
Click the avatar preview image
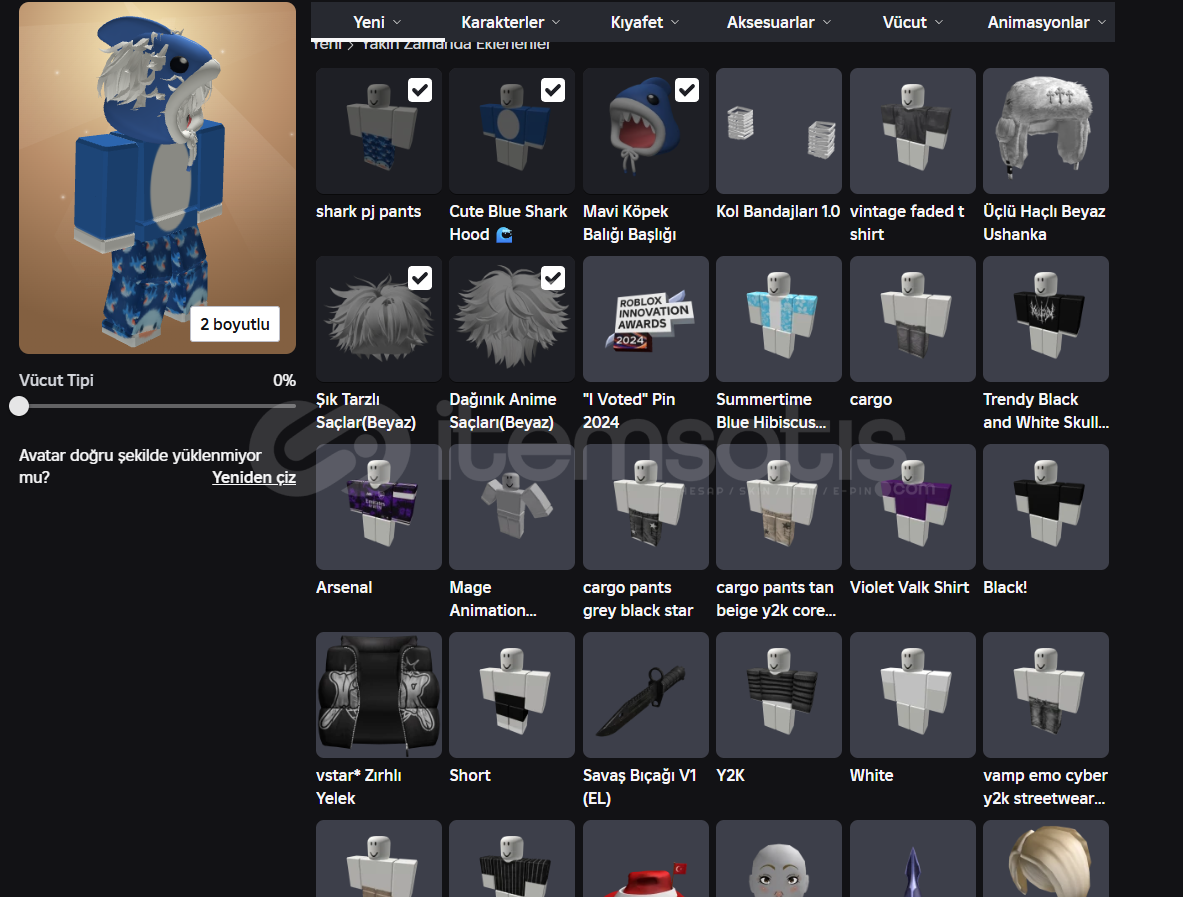pyautogui.click(x=157, y=178)
